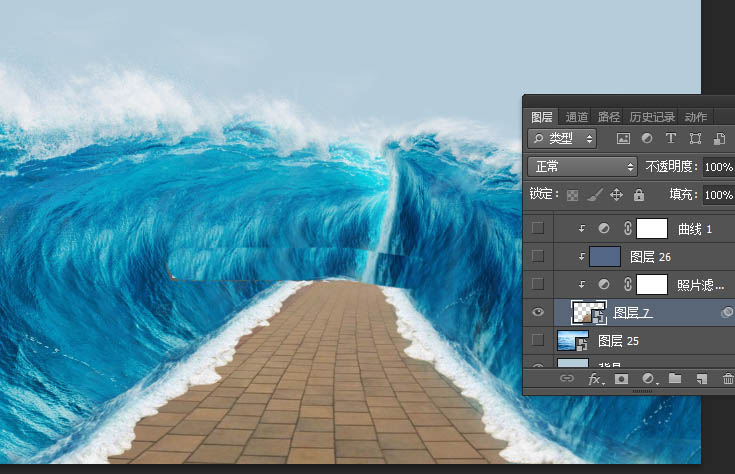Delete layer with trash icon
Image resolution: width=735 pixels, height=474 pixels.
click(728, 378)
